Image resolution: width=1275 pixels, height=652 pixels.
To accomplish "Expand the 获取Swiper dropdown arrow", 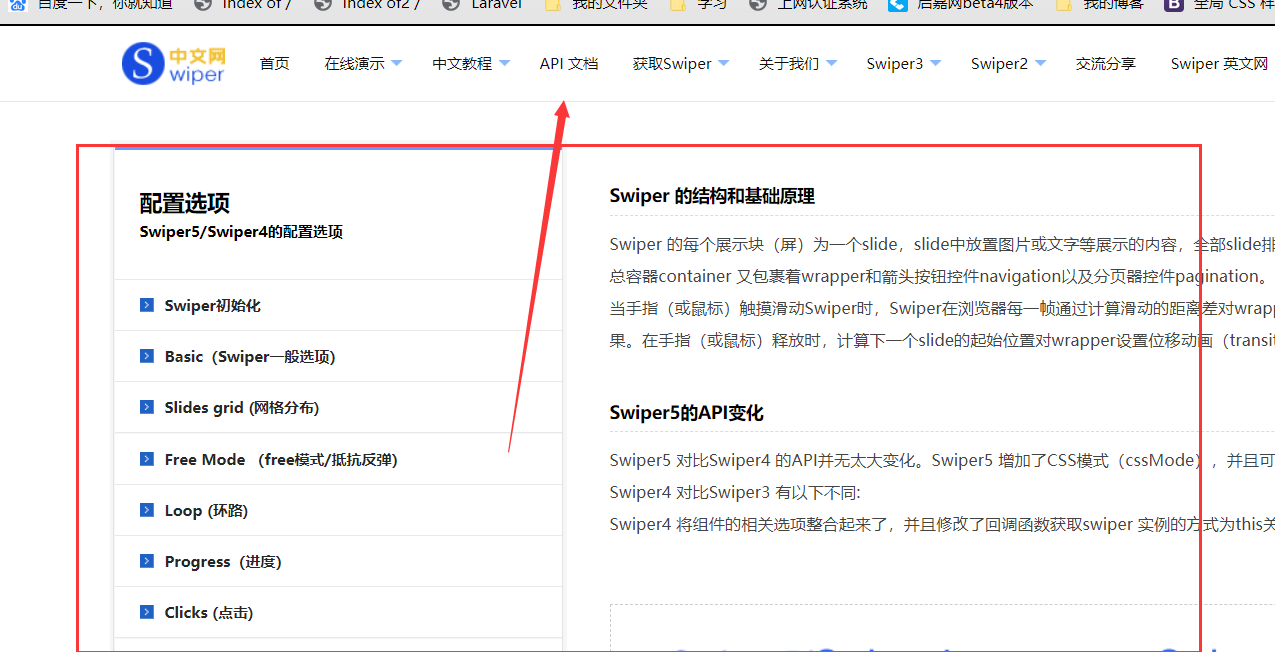I will click(724, 63).
